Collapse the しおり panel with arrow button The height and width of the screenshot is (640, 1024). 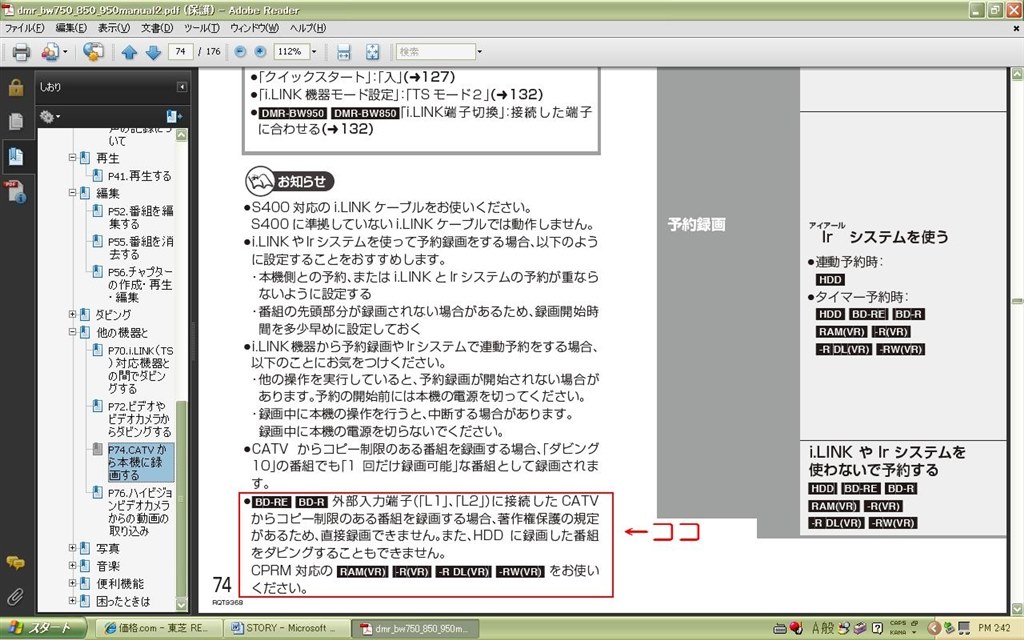click(x=182, y=87)
